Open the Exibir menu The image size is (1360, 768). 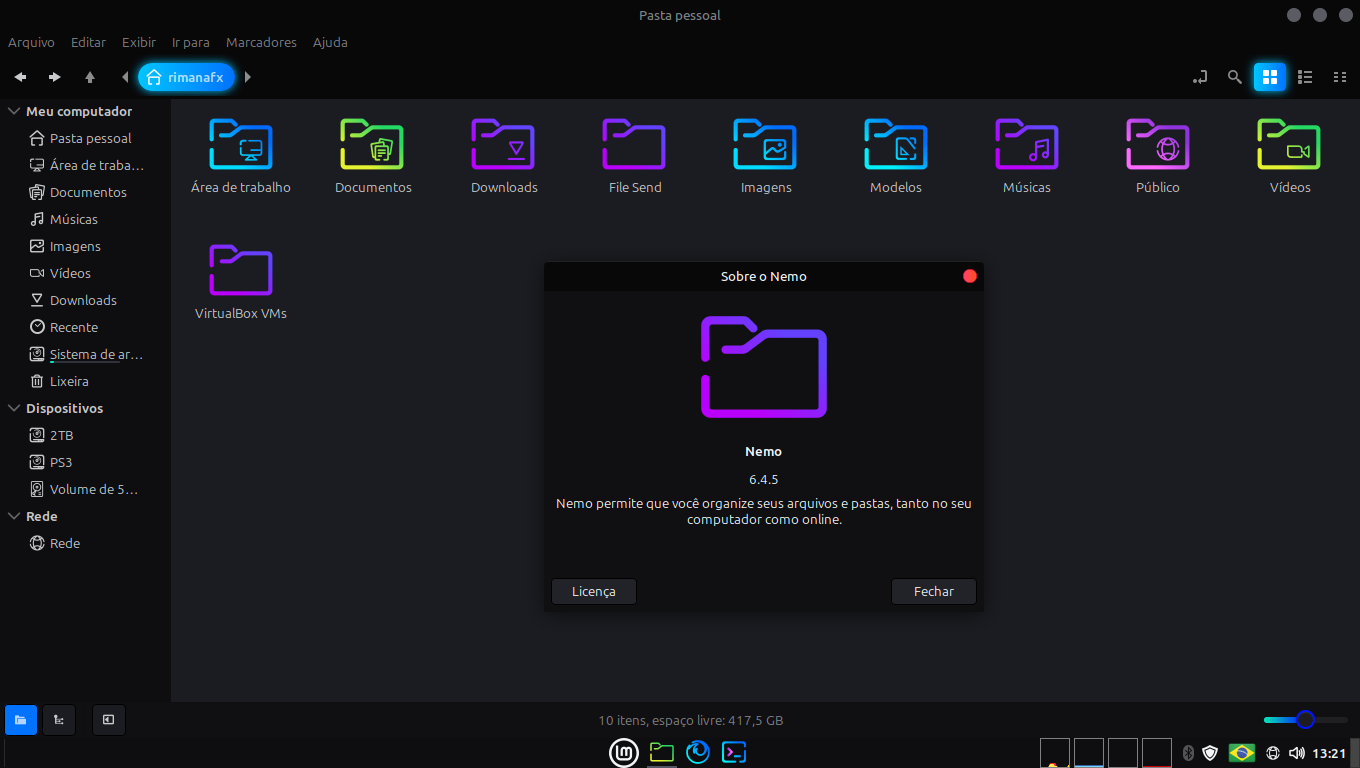pos(139,43)
